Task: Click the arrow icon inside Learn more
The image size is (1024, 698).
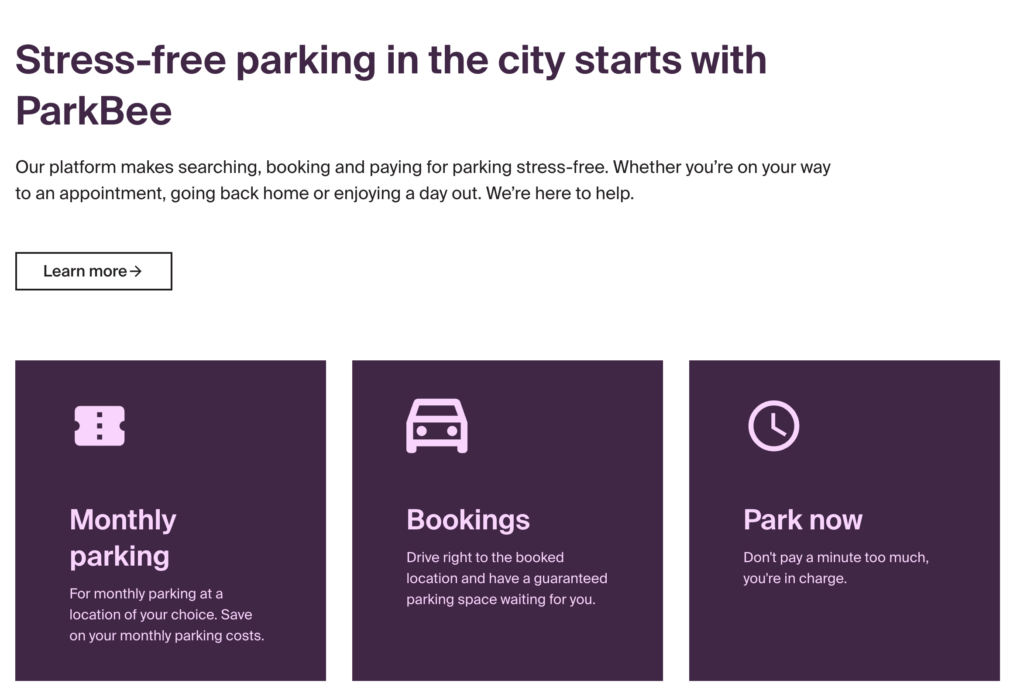Action: tap(136, 271)
